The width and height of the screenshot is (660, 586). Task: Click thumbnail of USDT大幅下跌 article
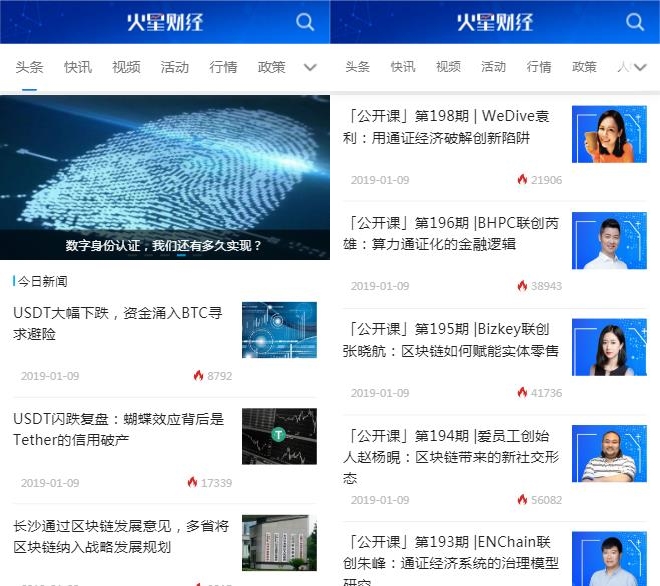click(279, 330)
